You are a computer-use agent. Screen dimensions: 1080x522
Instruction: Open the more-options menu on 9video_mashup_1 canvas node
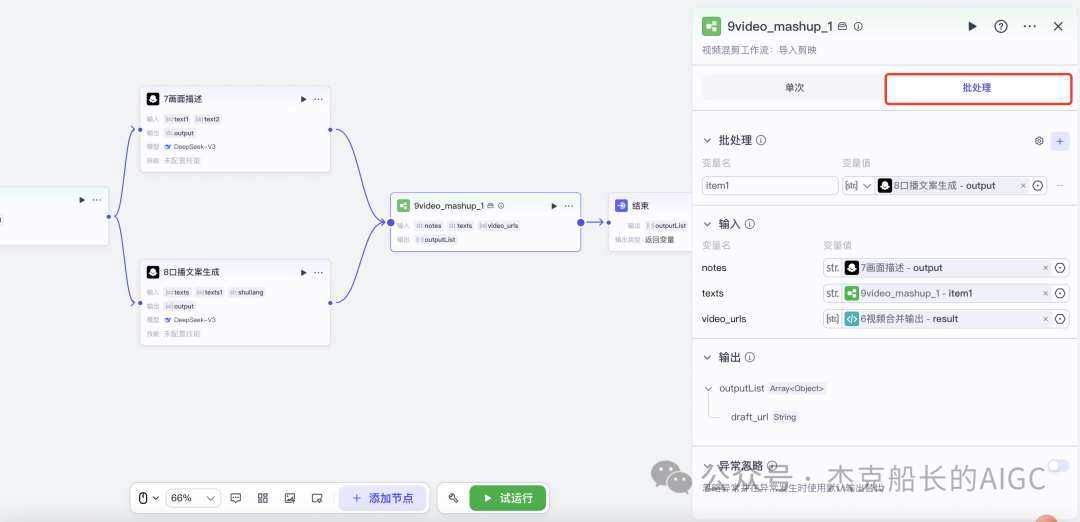(569, 205)
